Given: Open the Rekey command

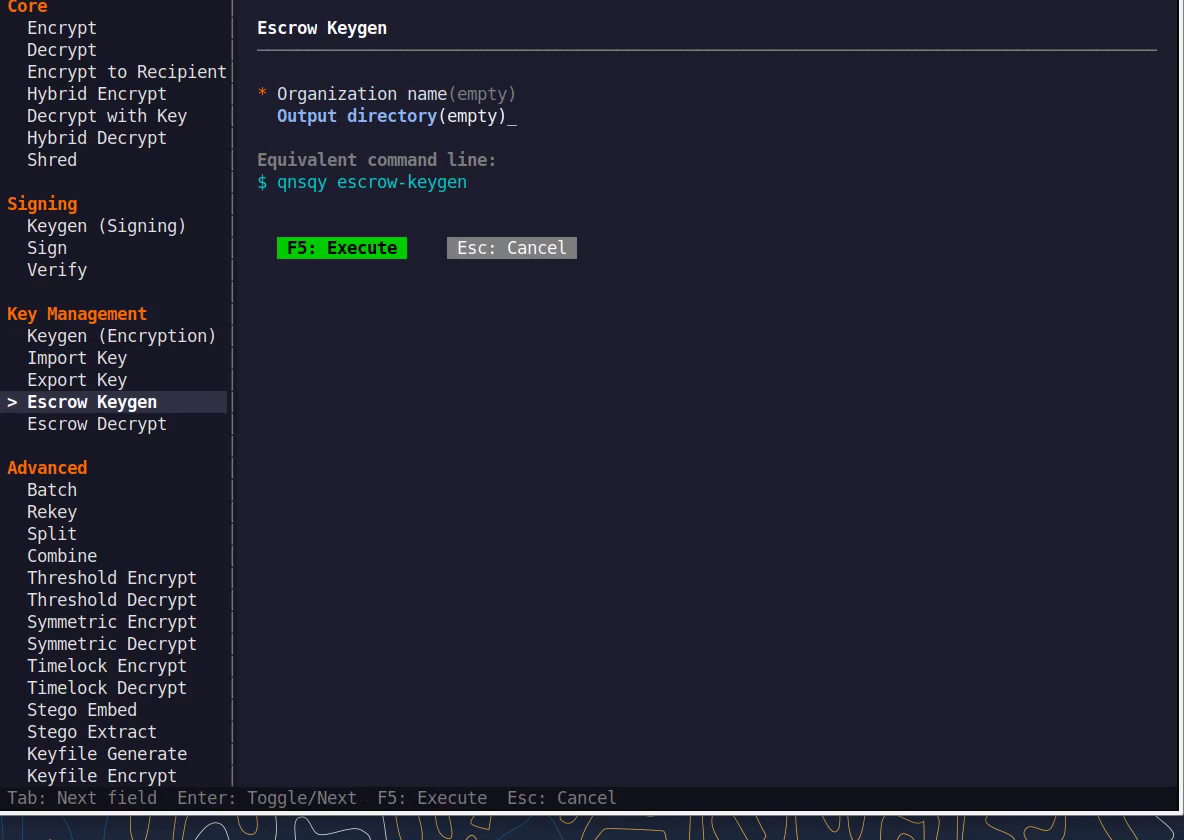Looking at the screenshot, I should 52,511.
